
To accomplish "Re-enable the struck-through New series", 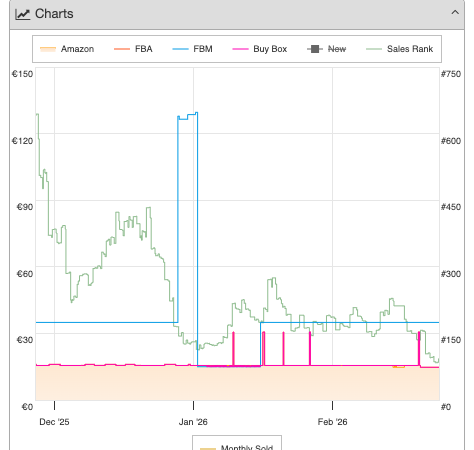I will coord(326,49).
